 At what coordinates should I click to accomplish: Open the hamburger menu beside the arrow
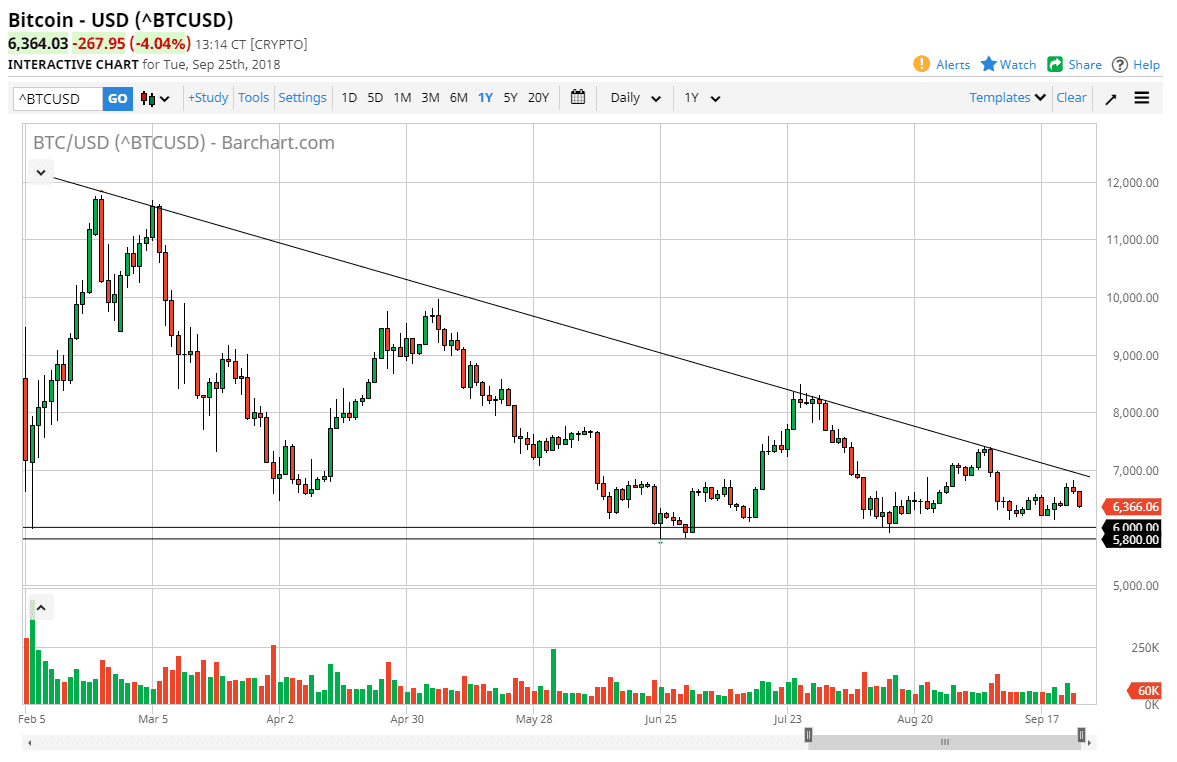1141,97
